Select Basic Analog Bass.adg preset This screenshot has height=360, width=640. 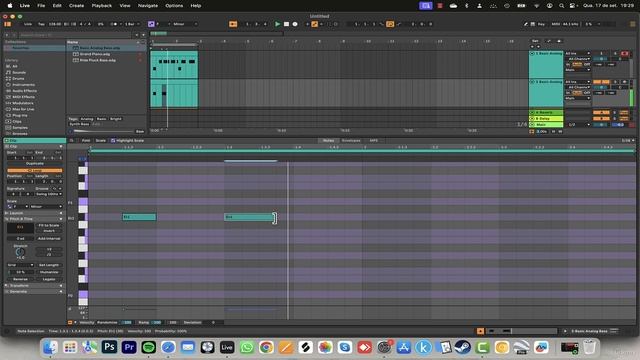[x=100, y=48]
